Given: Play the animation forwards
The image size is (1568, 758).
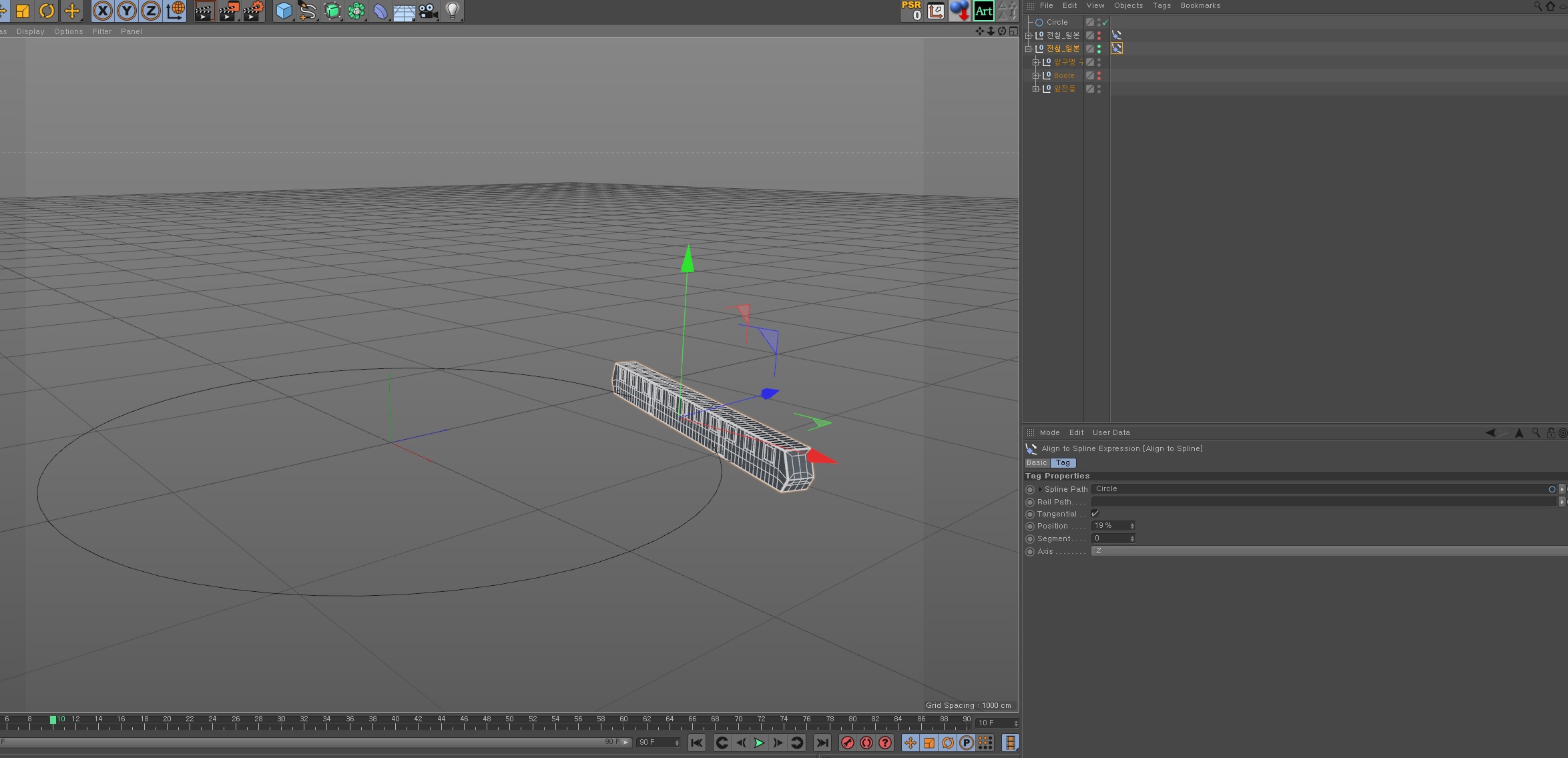Looking at the screenshot, I should [760, 743].
